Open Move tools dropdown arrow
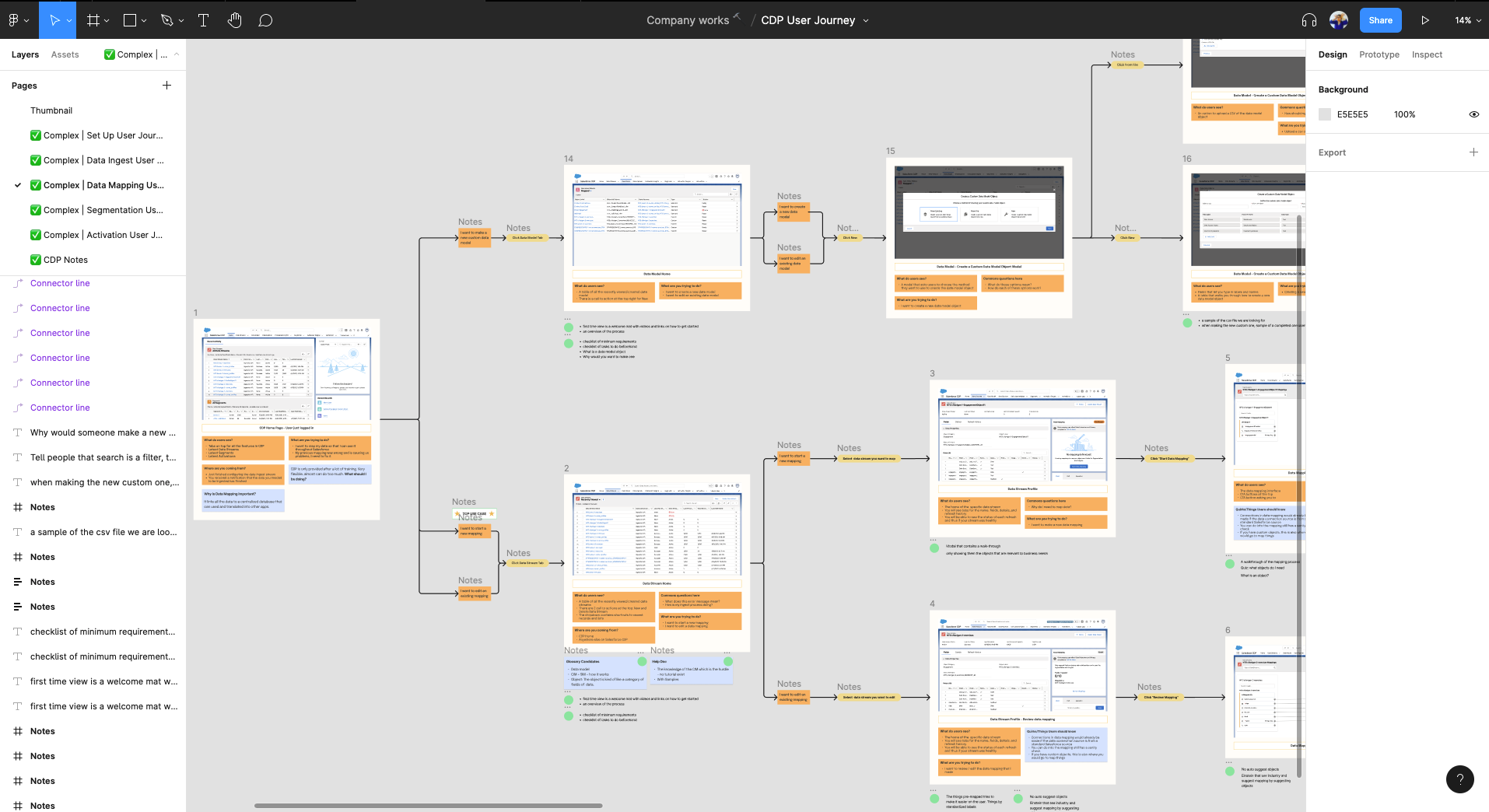The image size is (1489, 812). 70,20
